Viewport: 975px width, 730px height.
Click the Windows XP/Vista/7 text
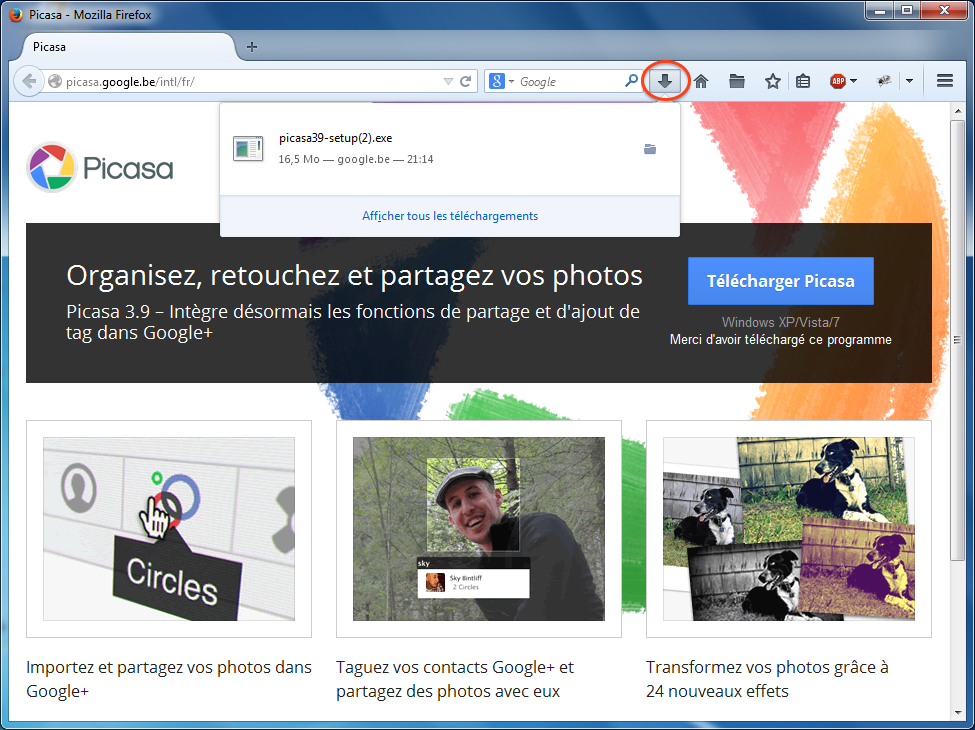[780, 322]
